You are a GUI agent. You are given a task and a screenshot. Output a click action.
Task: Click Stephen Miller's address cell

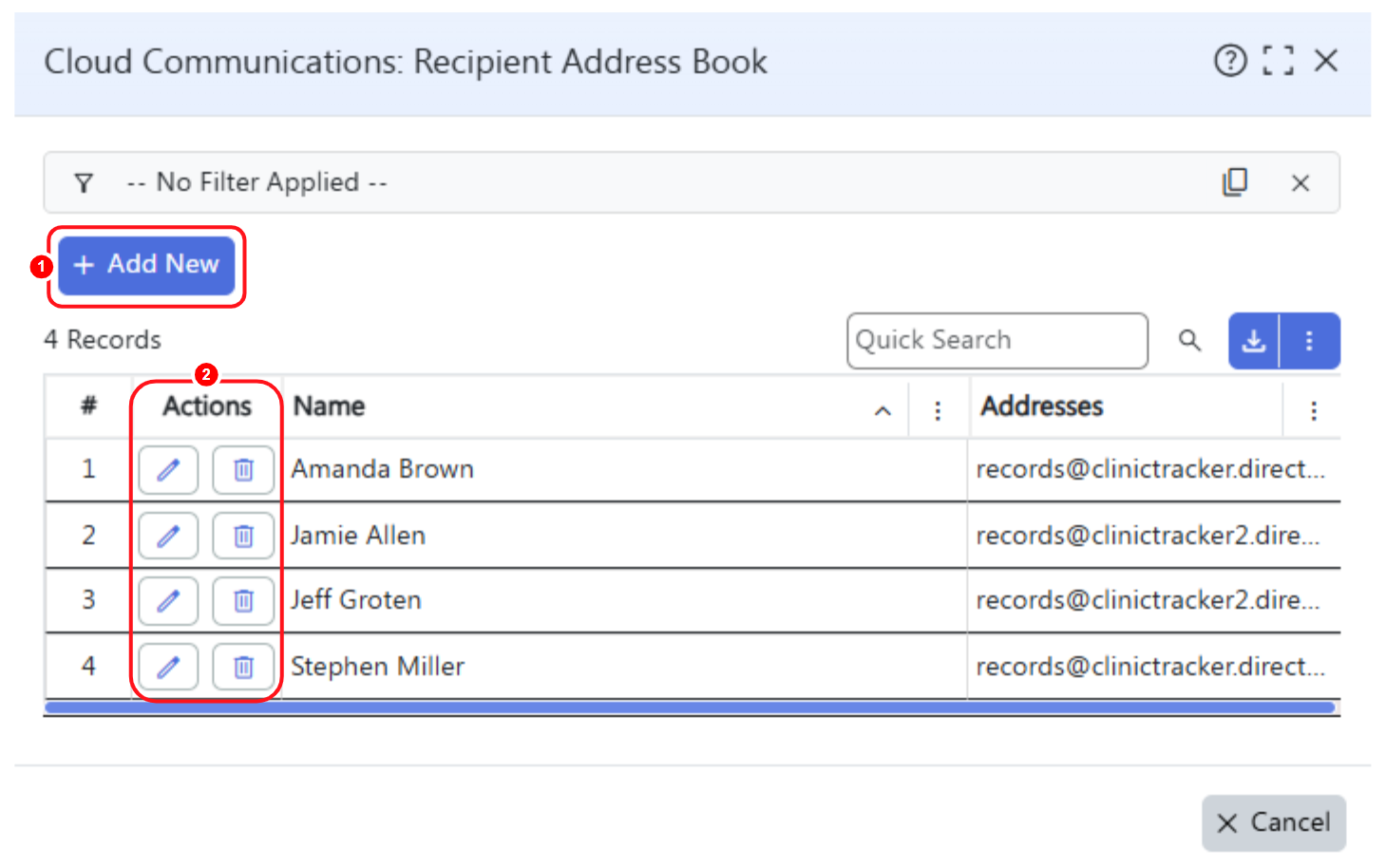click(1153, 667)
